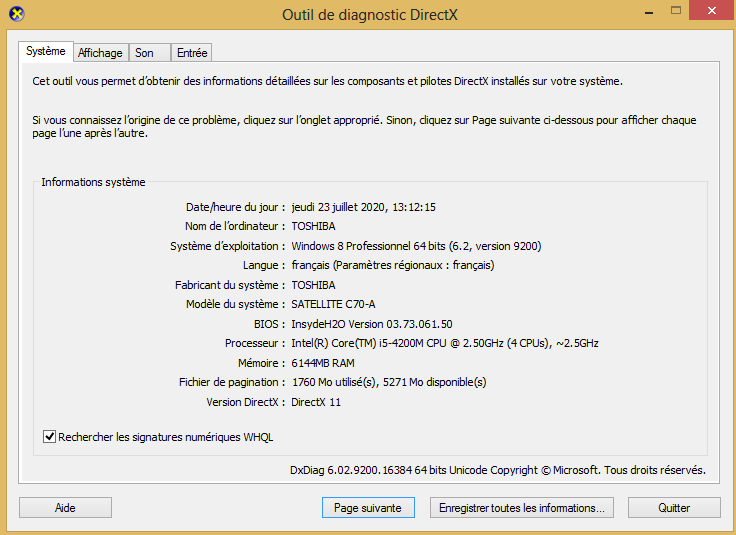The height and width of the screenshot is (535, 736).
Task: Minimize the DirectX diagnostic window
Action: click(649, 11)
